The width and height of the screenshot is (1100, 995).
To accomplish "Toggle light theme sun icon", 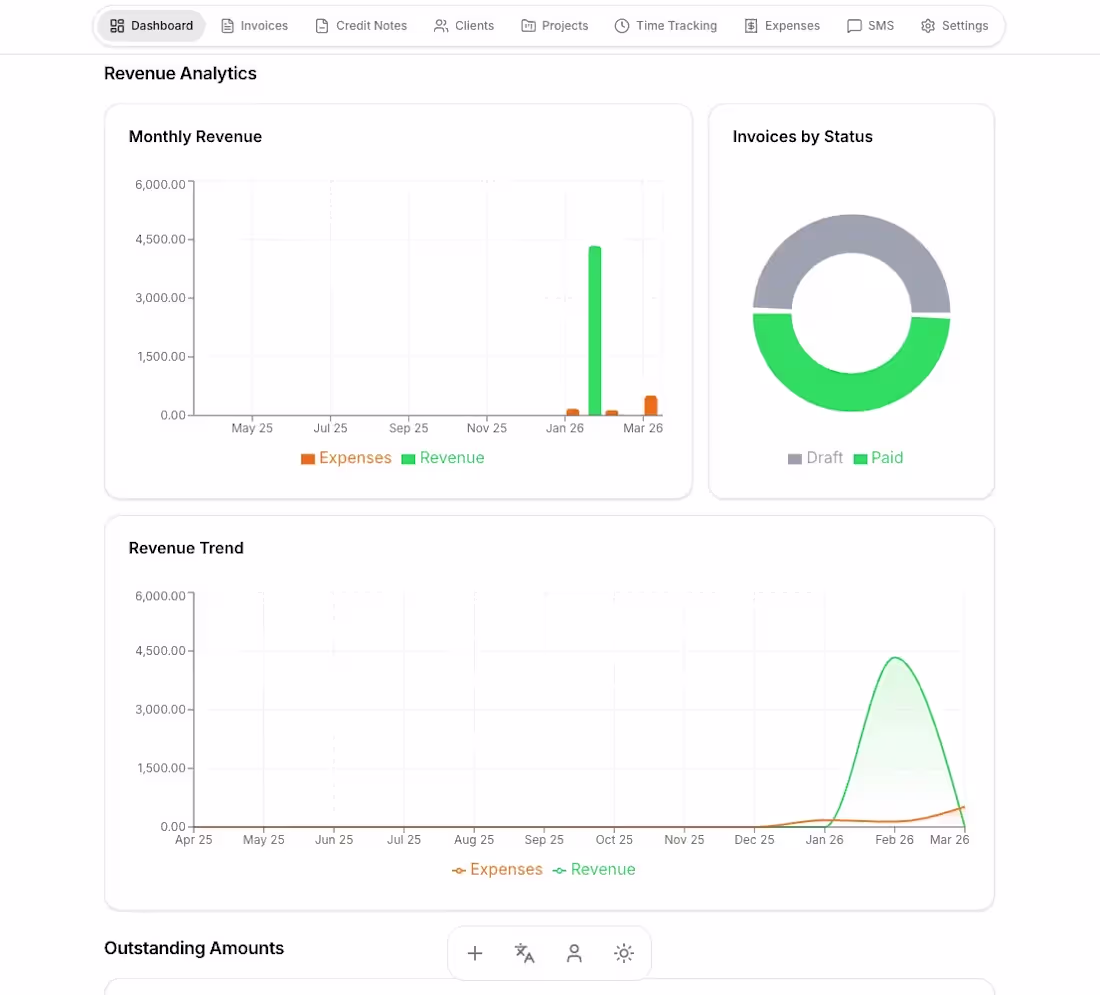I will tap(624, 953).
